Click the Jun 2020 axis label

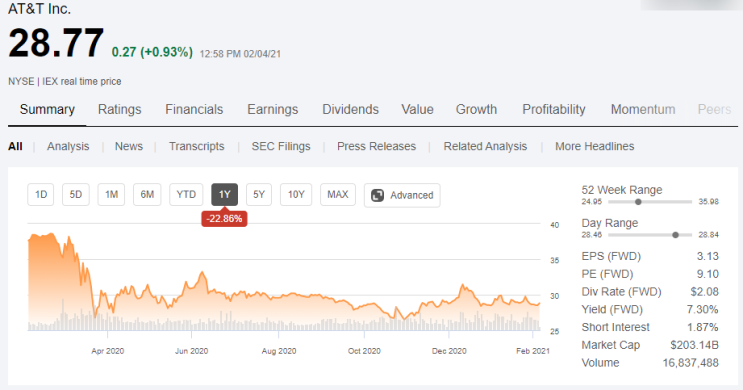point(191,351)
